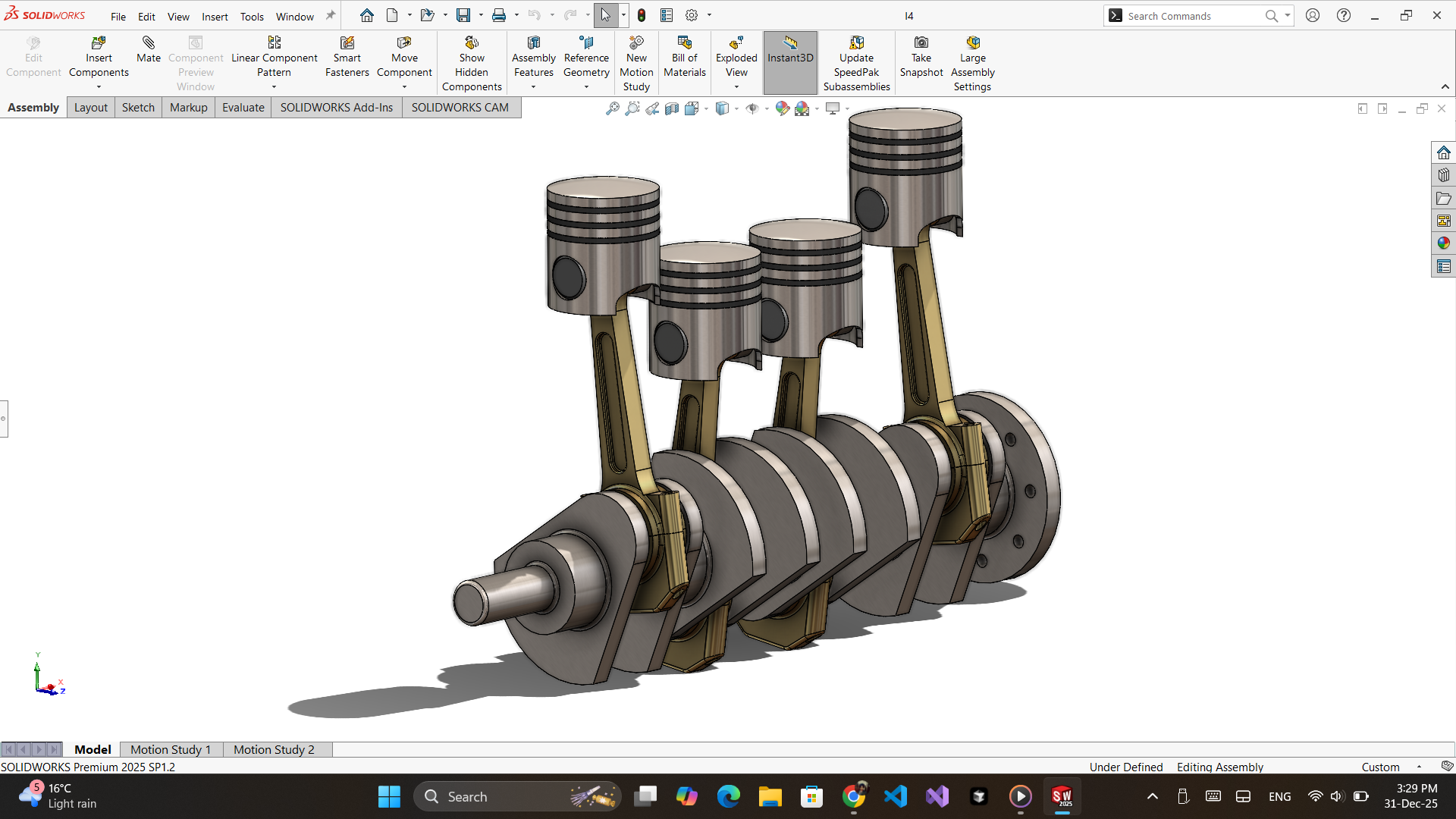Open the Bill of Materials tool
1456x819 pixels.
pyautogui.click(x=684, y=57)
